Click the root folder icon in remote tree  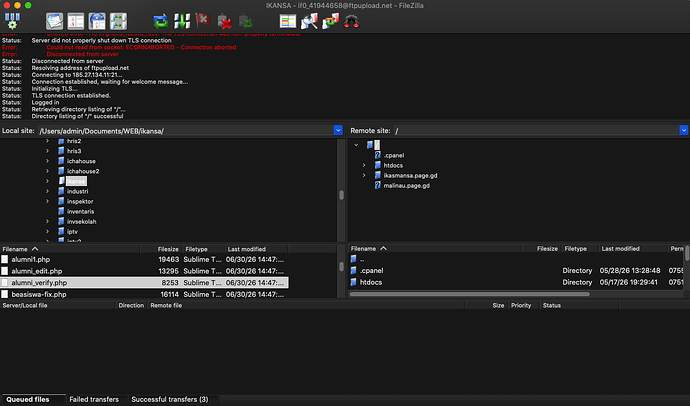370,145
